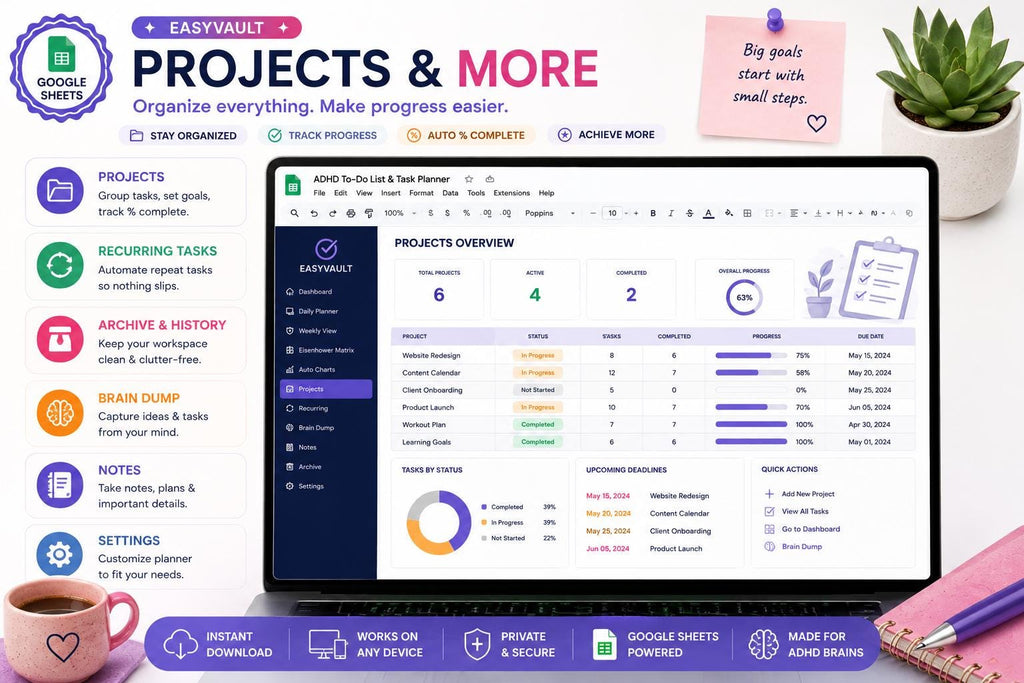Open the Format menu

(421, 193)
